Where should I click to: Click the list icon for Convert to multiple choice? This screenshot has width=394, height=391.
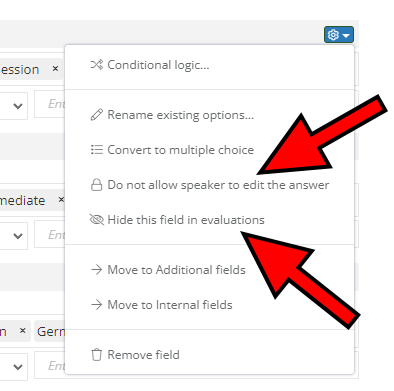point(97,150)
